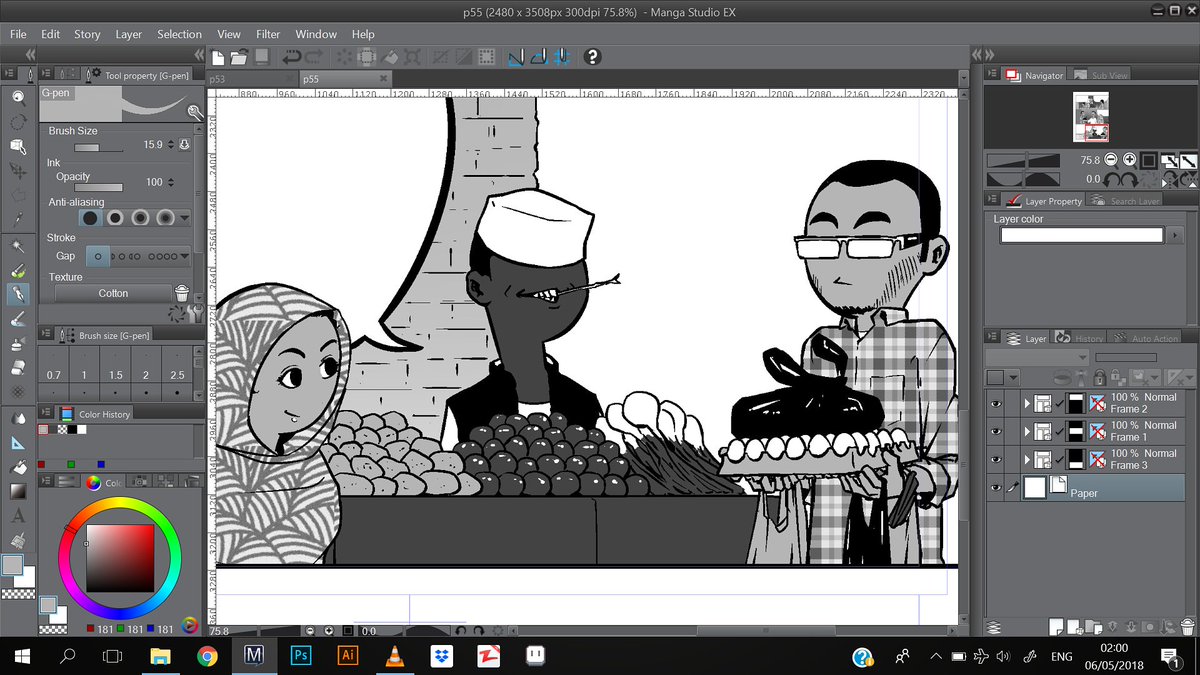Select the smallest stroke gap option
Image resolution: width=1200 pixels, height=675 pixels.
[97, 256]
